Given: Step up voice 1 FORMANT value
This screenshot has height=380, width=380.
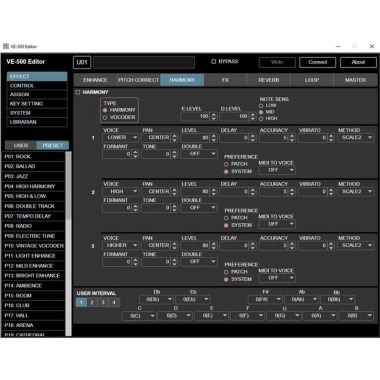Looking at the screenshot, I should click(135, 152).
